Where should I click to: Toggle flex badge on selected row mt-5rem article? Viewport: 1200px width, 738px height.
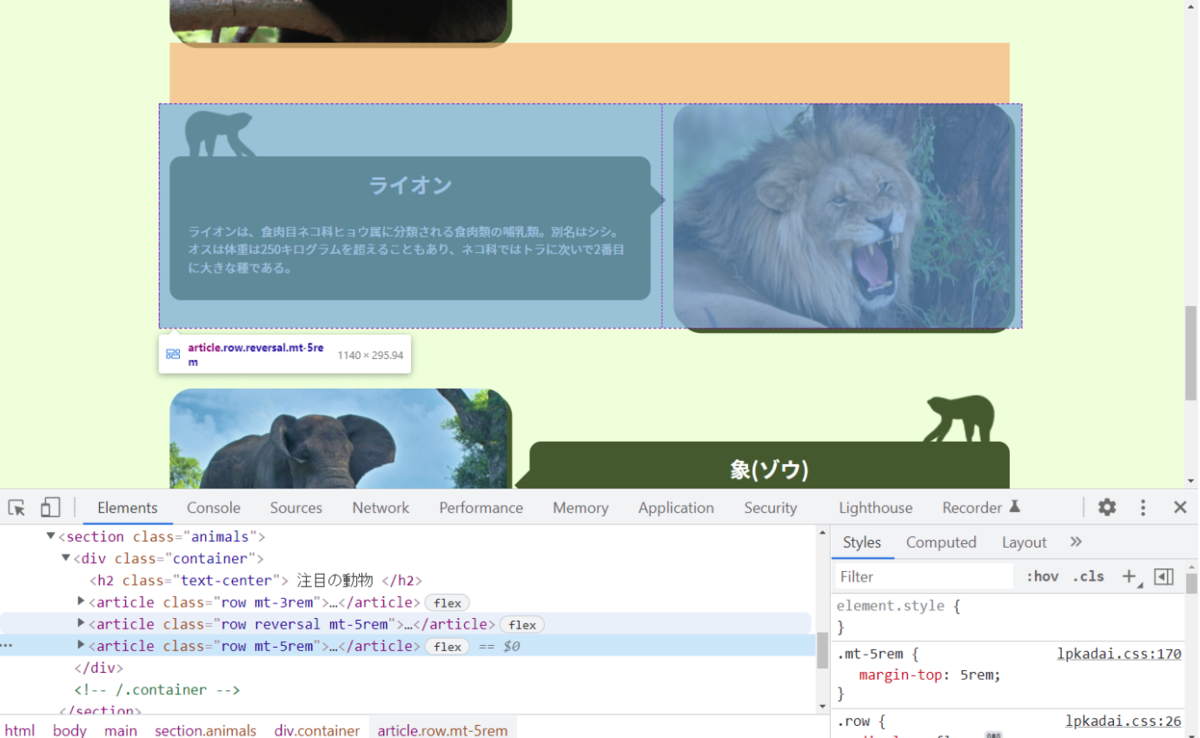(x=447, y=647)
